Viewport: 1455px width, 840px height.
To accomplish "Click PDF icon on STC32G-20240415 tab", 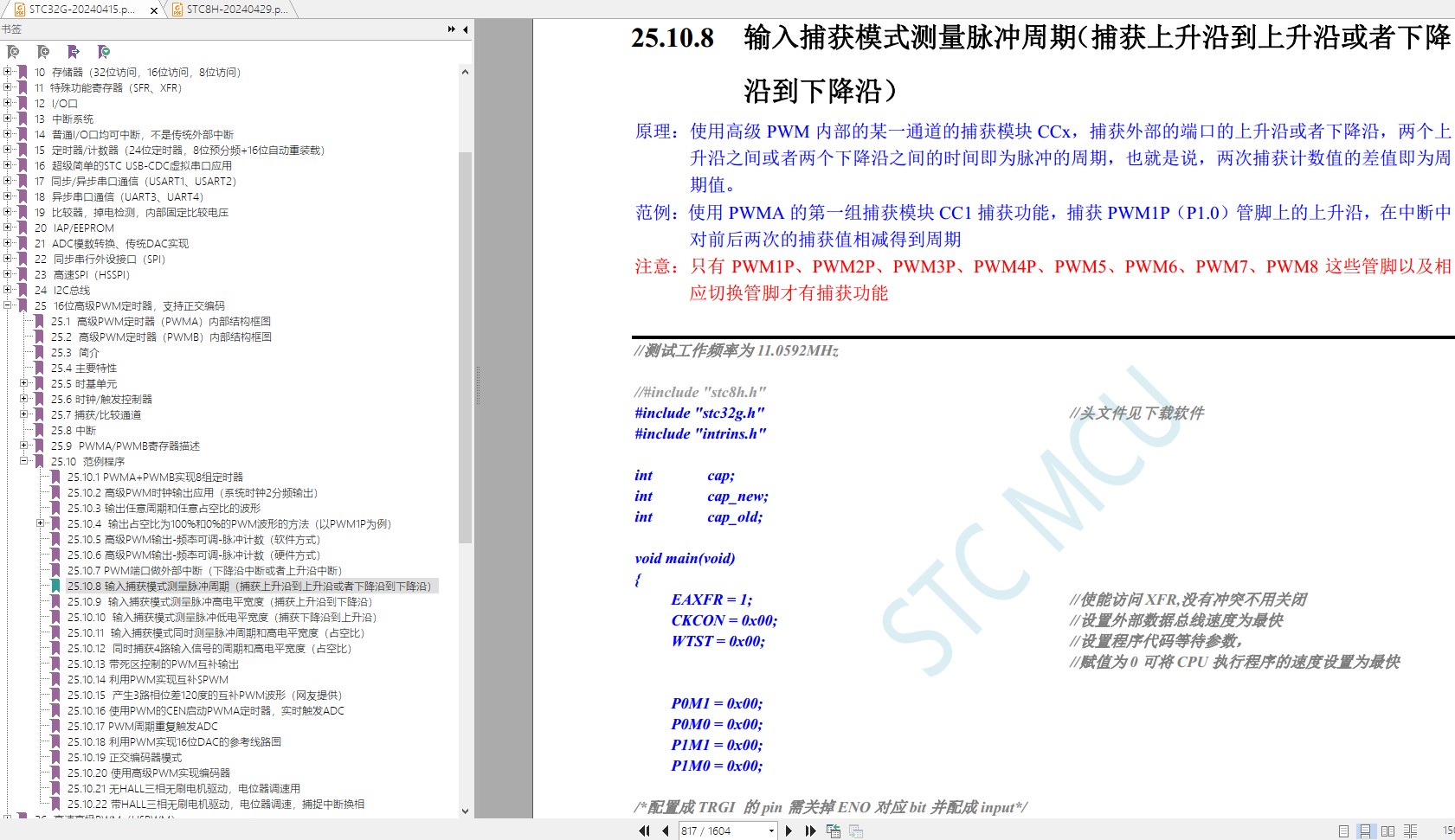I will [20, 10].
